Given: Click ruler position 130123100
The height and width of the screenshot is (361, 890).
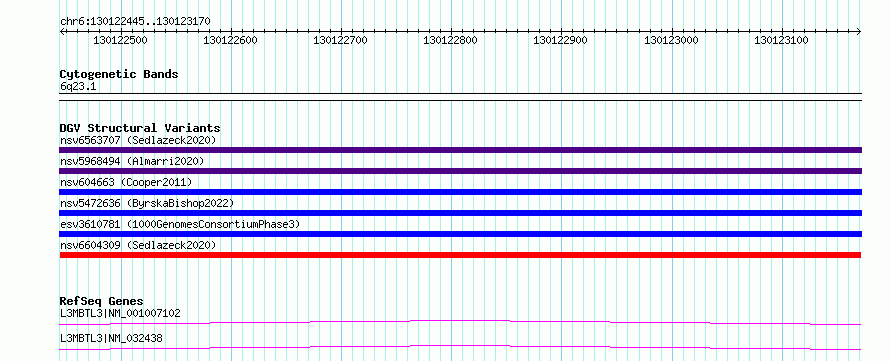Looking at the screenshot, I should tap(782, 40).
